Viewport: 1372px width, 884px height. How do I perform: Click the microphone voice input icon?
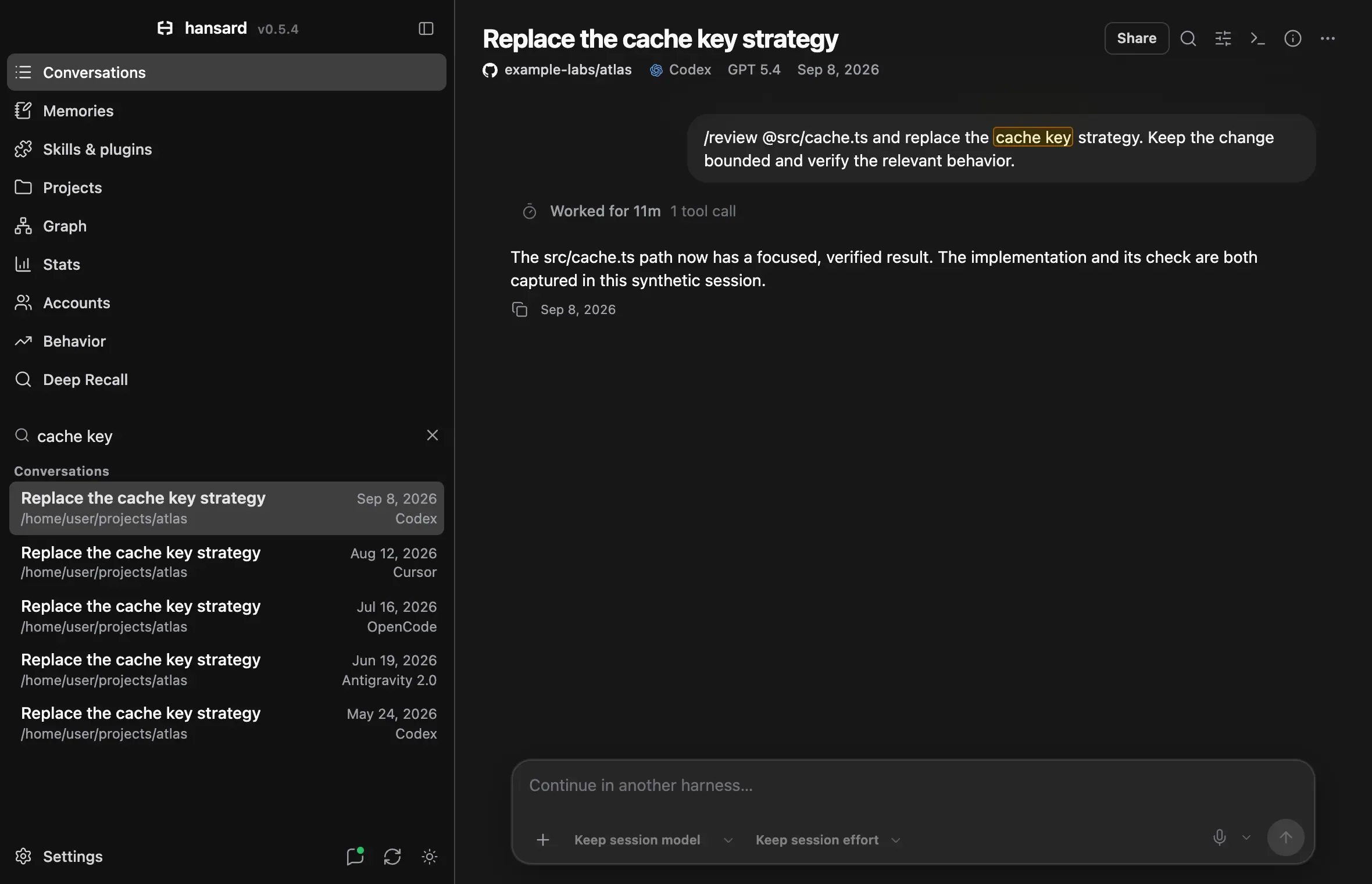[1220, 837]
